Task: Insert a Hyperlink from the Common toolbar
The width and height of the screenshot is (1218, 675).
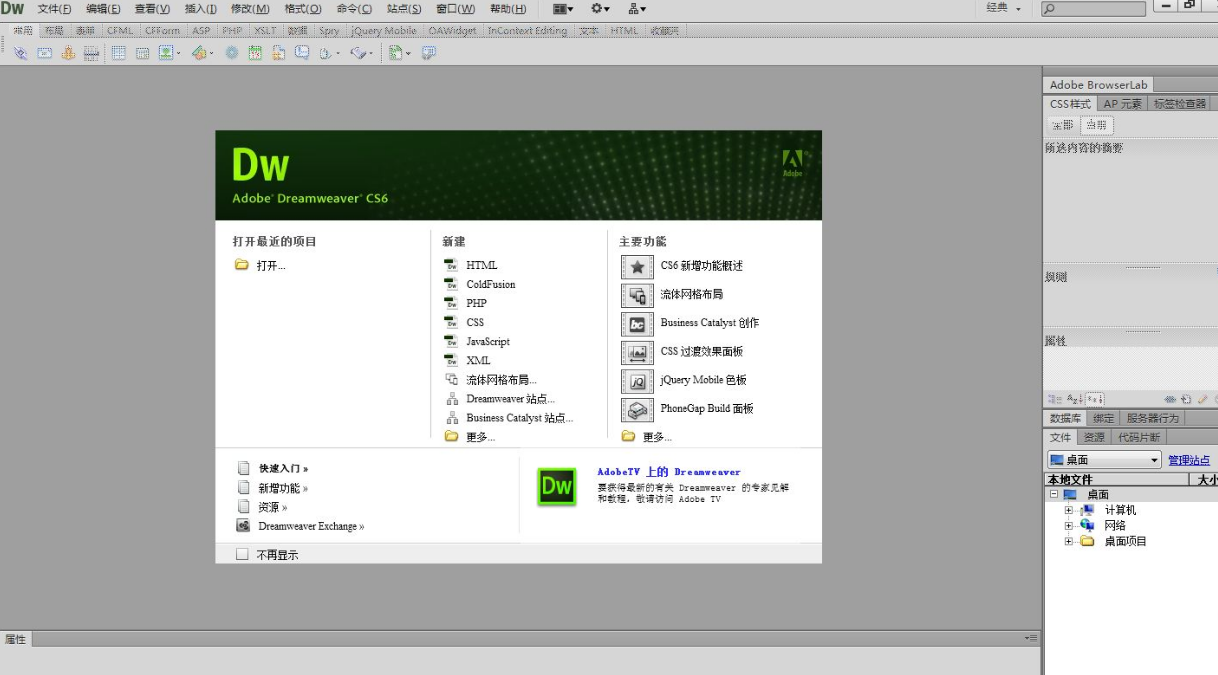Action: [x=20, y=53]
